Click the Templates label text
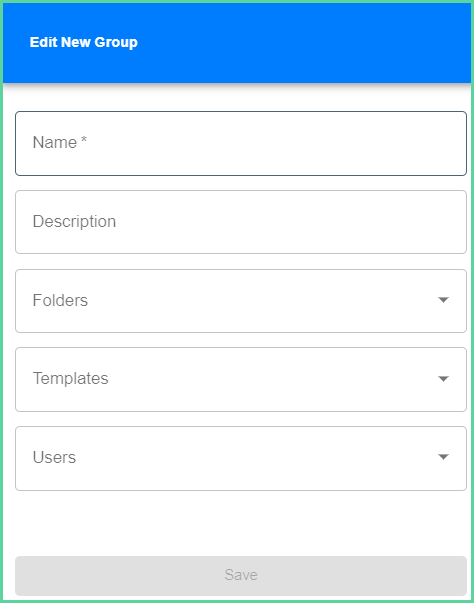 [x=71, y=379]
